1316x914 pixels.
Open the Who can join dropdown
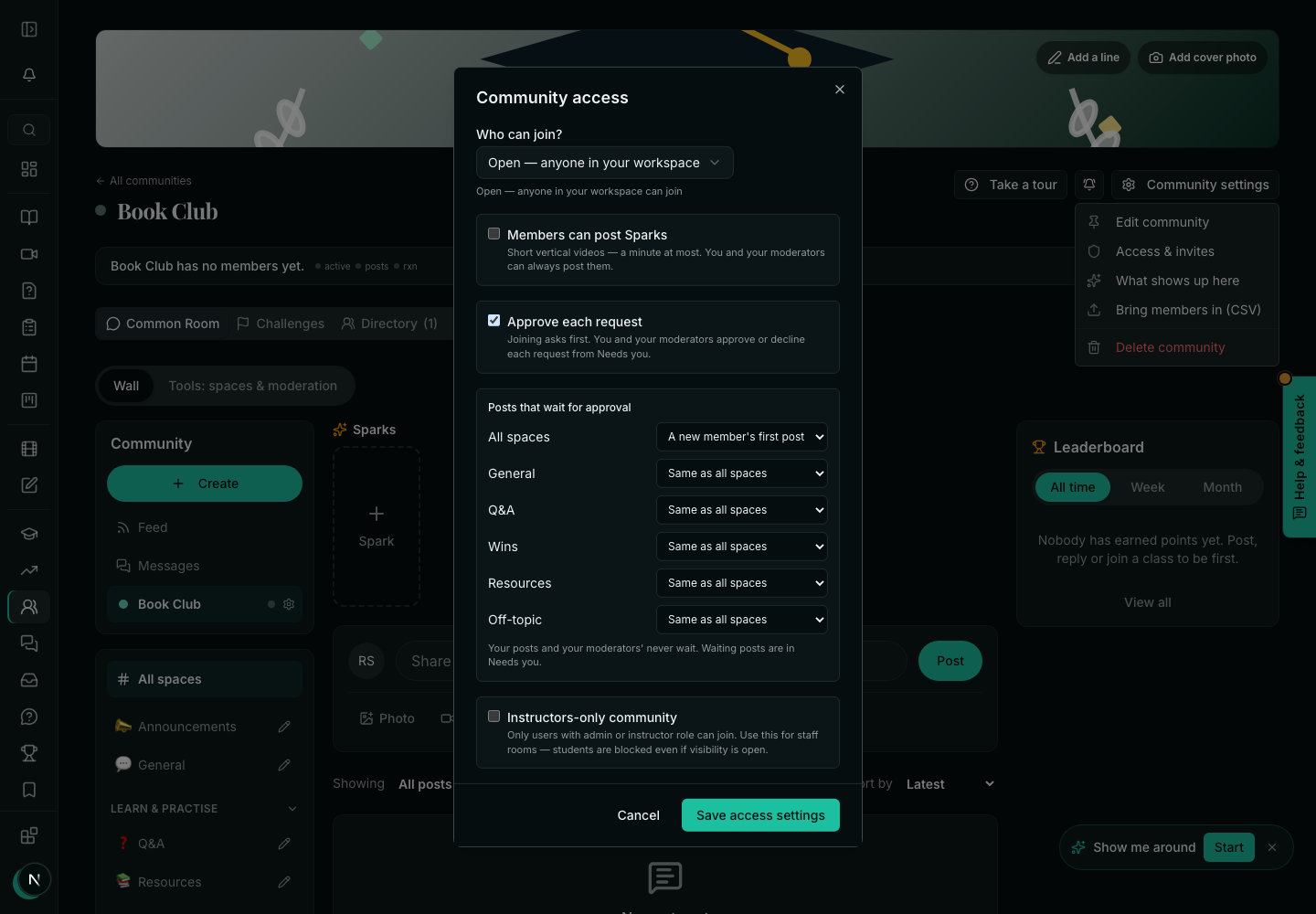[605, 163]
